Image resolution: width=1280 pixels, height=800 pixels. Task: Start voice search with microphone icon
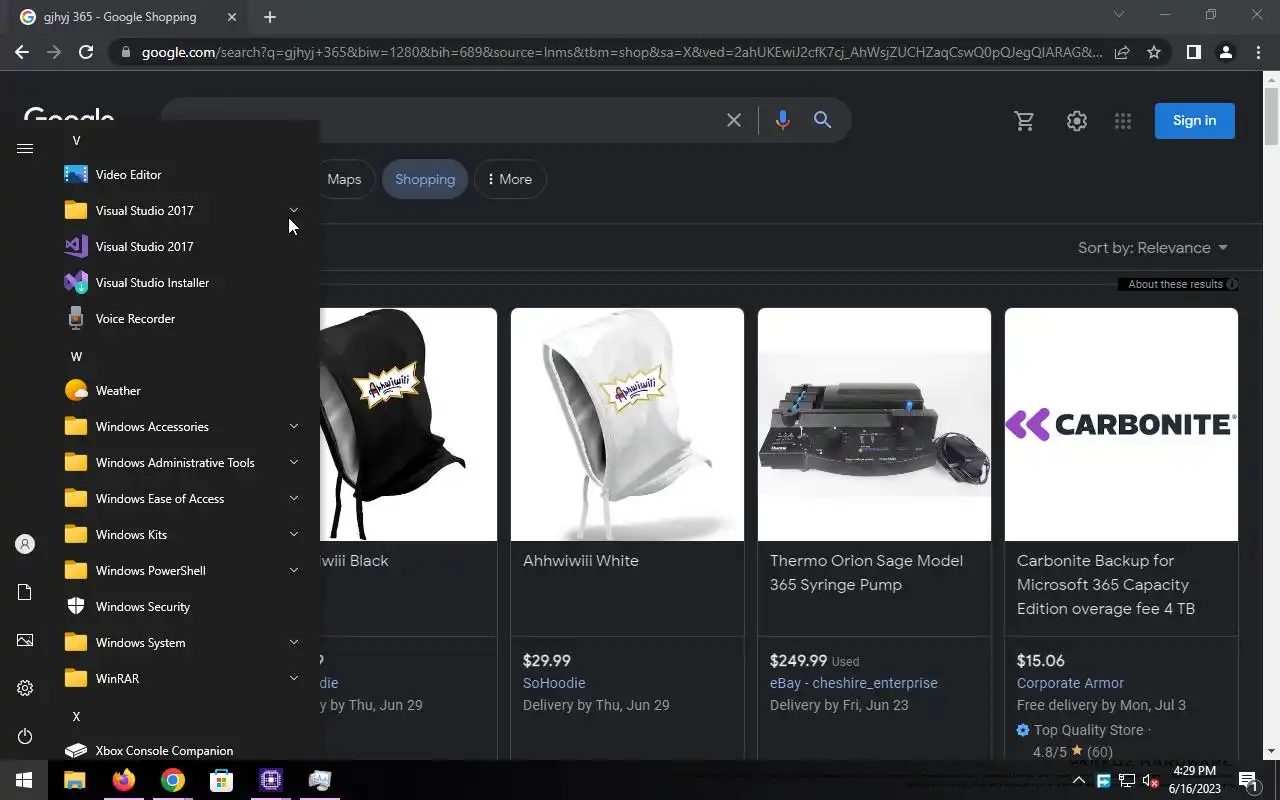click(x=782, y=120)
